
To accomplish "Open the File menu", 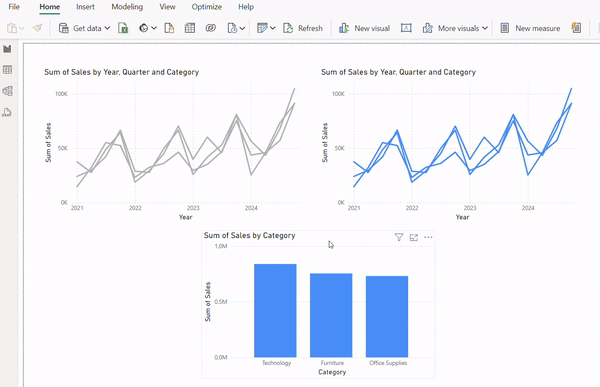I will (14, 7).
